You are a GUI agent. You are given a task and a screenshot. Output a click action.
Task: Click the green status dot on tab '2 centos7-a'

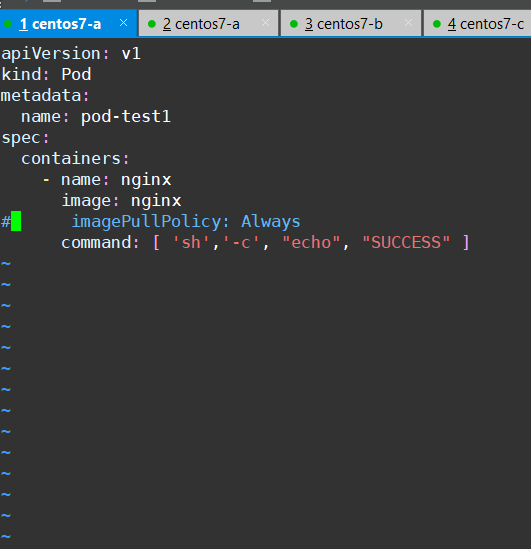pos(152,24)
